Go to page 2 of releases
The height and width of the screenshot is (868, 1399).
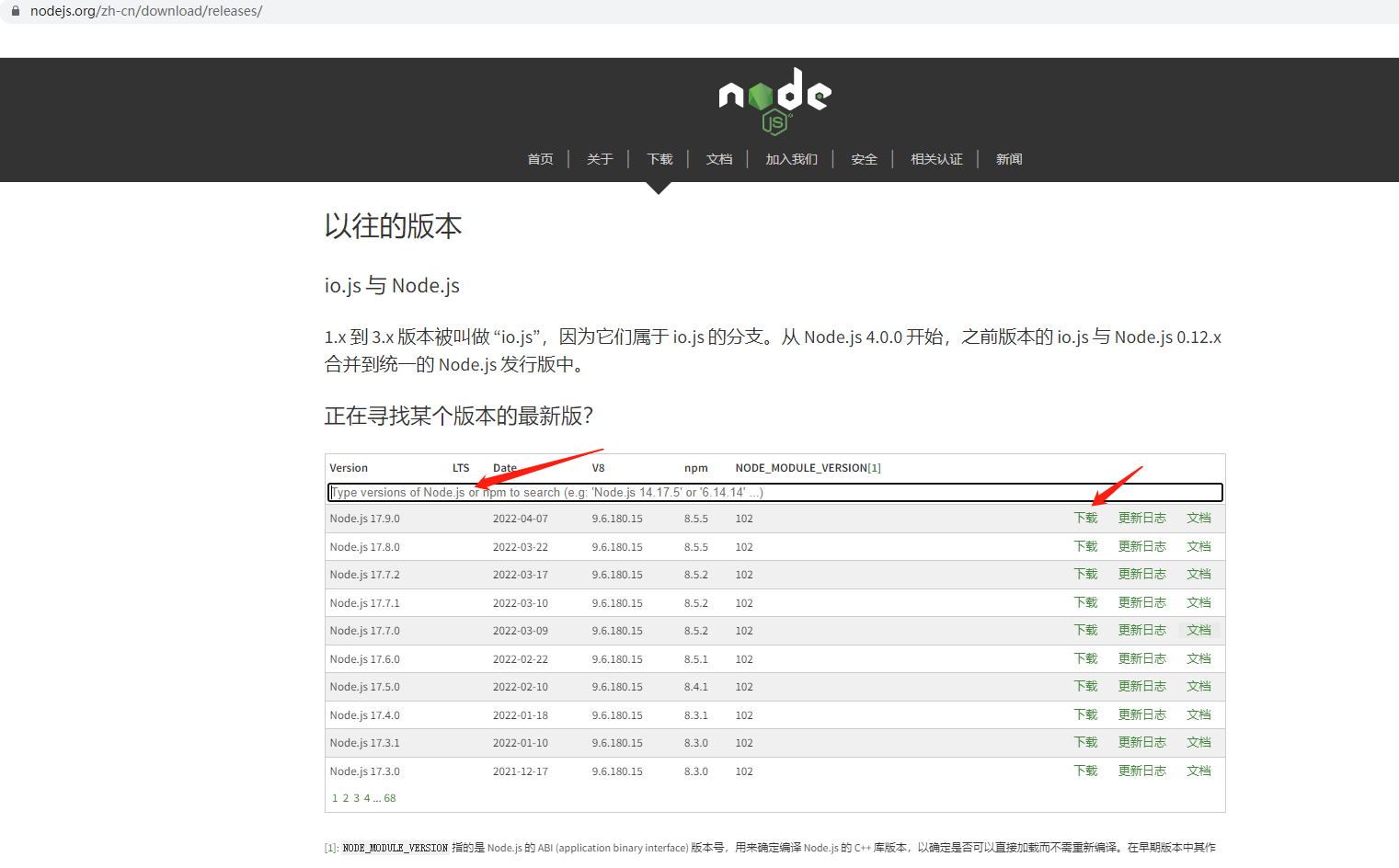coord(345,797)
